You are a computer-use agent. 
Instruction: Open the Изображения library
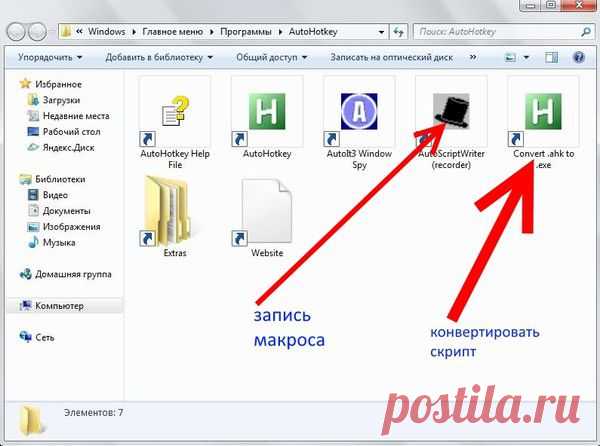click(71, 226)
